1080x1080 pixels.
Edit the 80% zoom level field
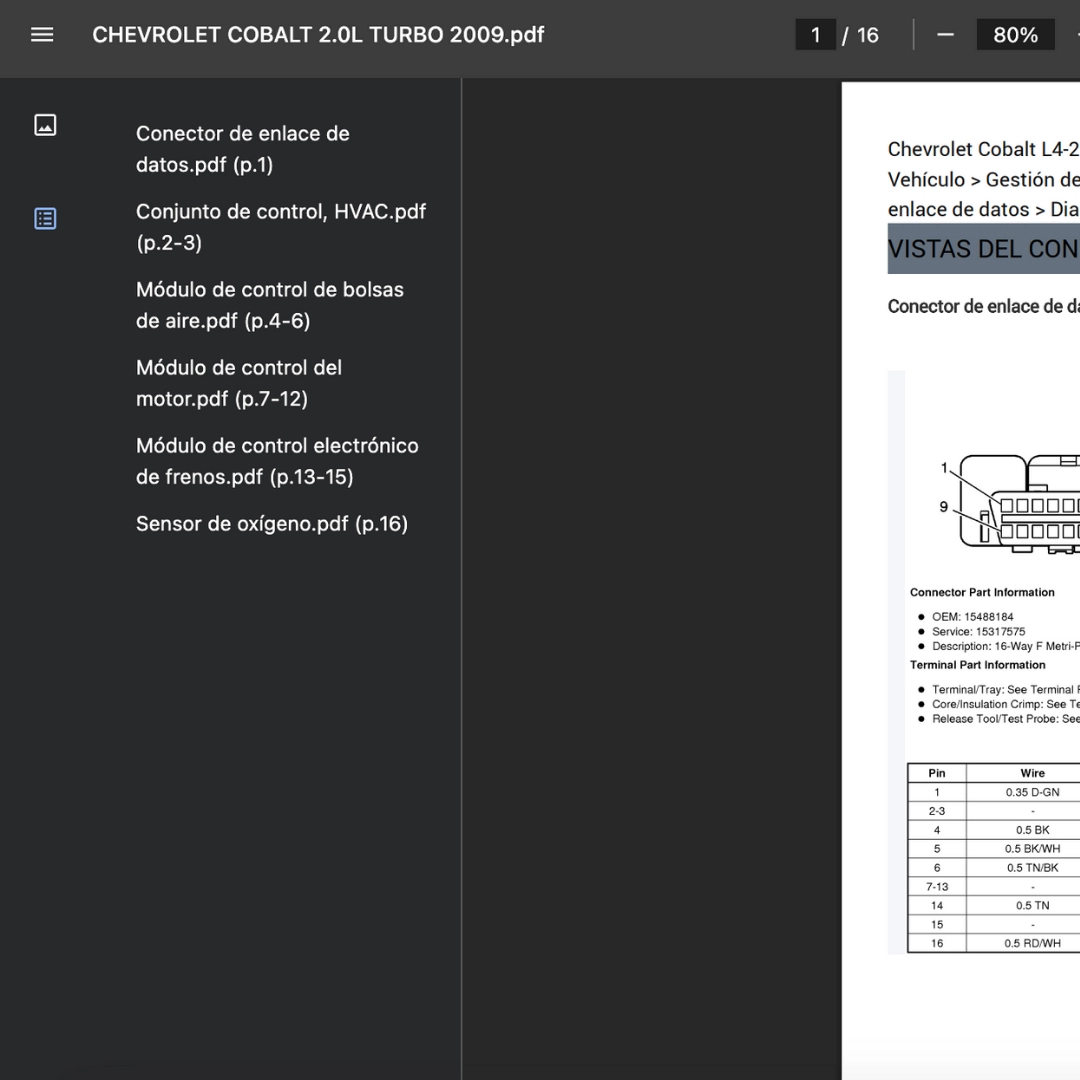(1015, 34)
